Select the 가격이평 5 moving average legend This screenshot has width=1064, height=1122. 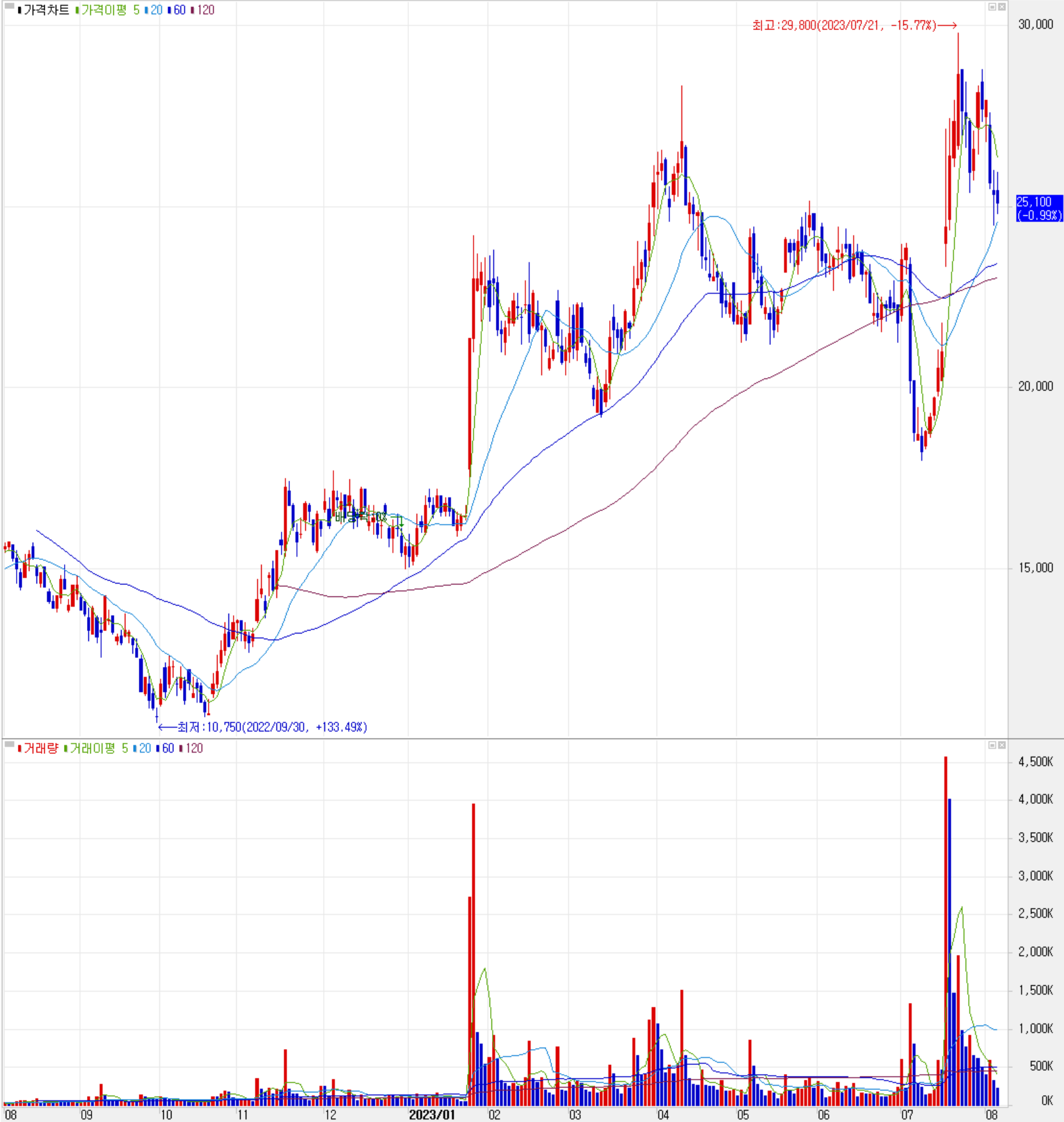click(x=107, y=10)
